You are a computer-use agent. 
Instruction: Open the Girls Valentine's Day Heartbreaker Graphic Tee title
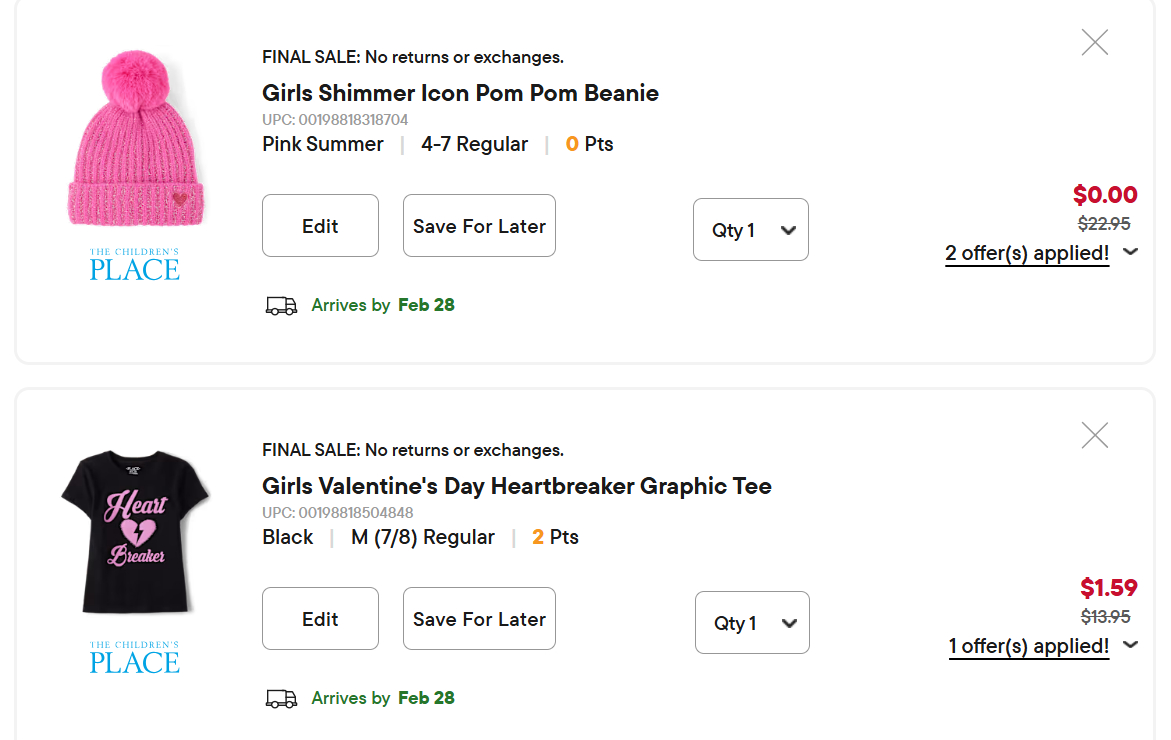pyautogui.click(x=516, y=486)
